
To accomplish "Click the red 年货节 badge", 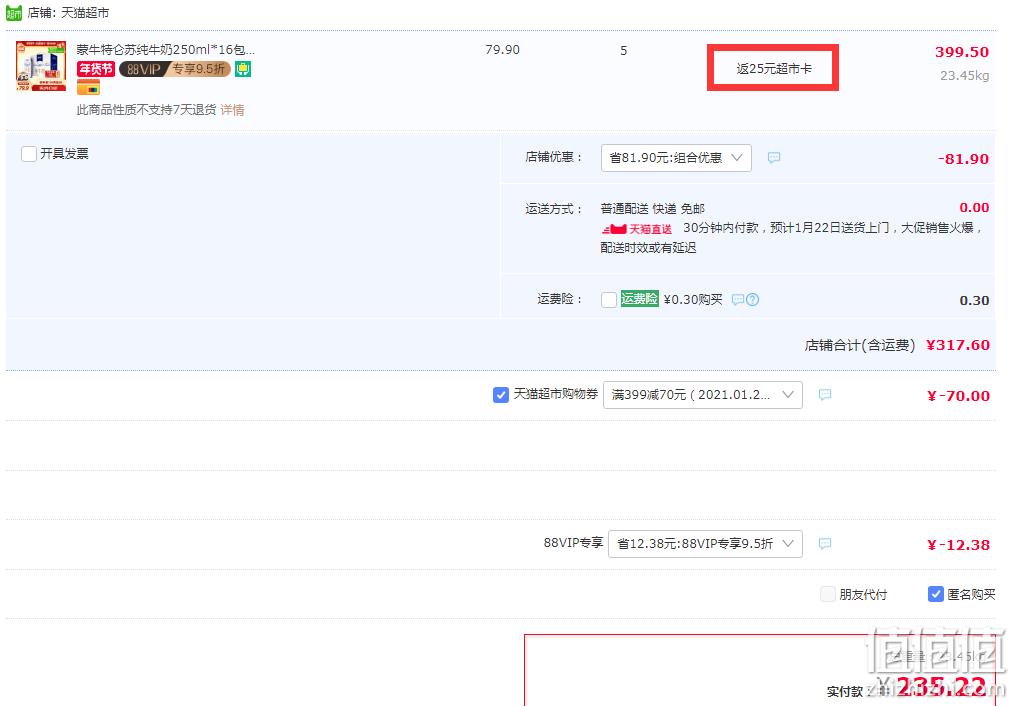I will (x=96, y=69).
